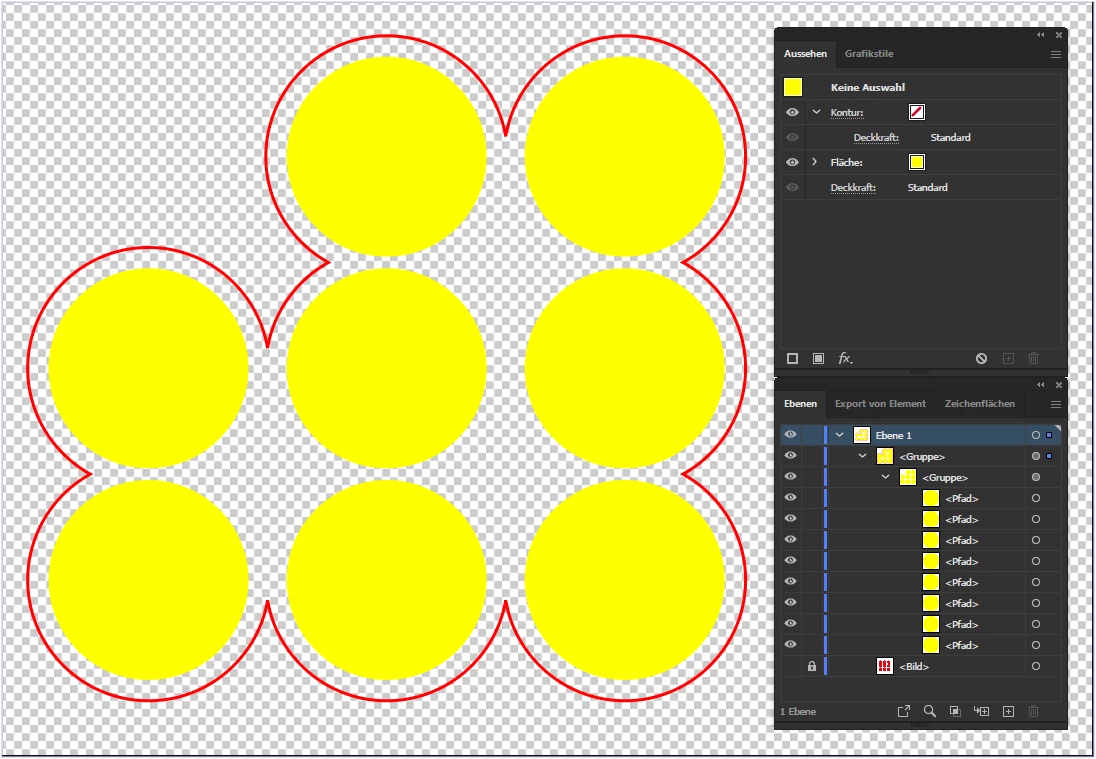Toggle eye of Deckkraft row beneath Kontur
1096x759 pixels.
(x=792, y=138)
